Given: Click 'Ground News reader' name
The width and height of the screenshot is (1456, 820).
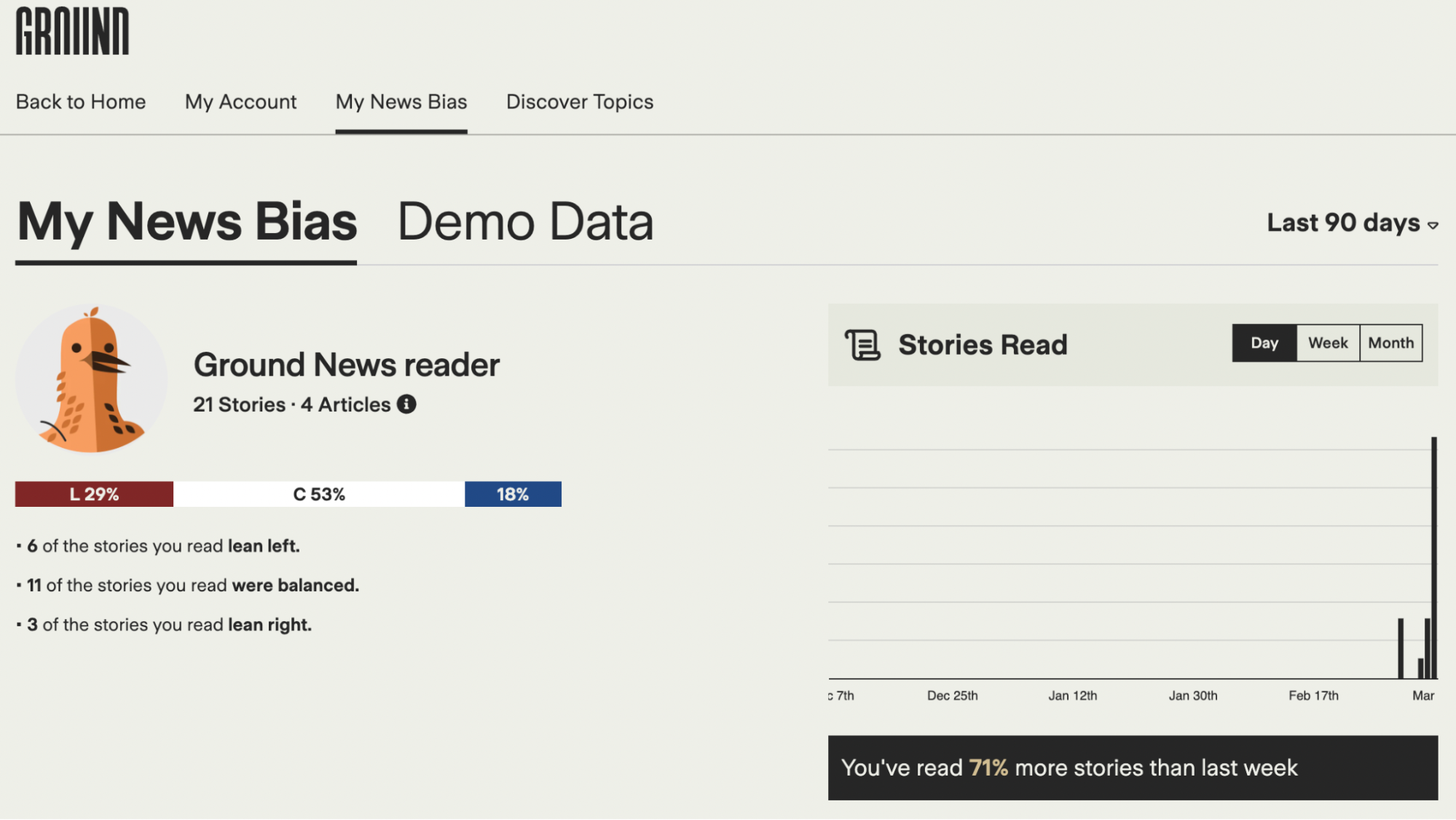Looking at the screenshot, I should [347, 365].
